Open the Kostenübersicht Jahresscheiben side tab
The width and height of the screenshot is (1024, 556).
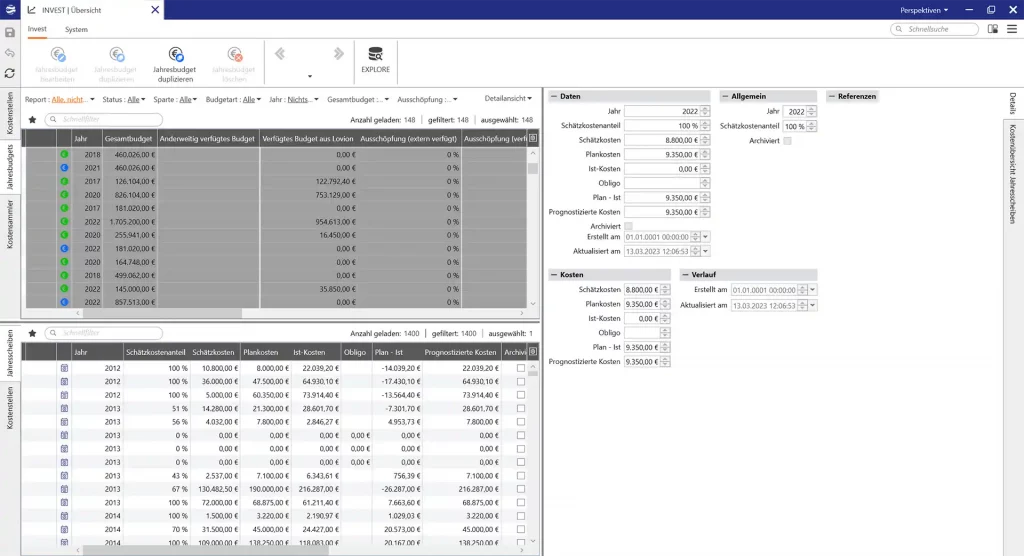(1012, 174)
